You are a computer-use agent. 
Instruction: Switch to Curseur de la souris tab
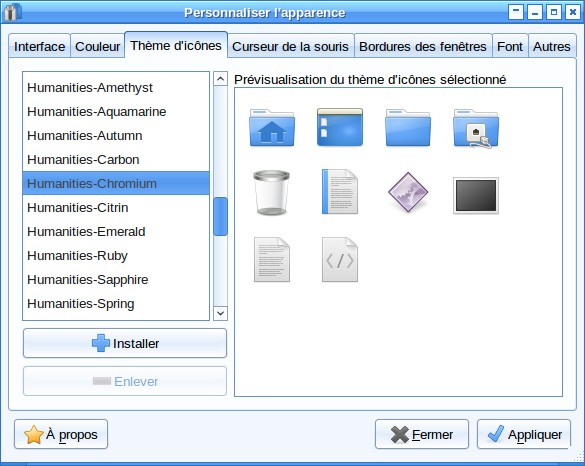point(290,46)
